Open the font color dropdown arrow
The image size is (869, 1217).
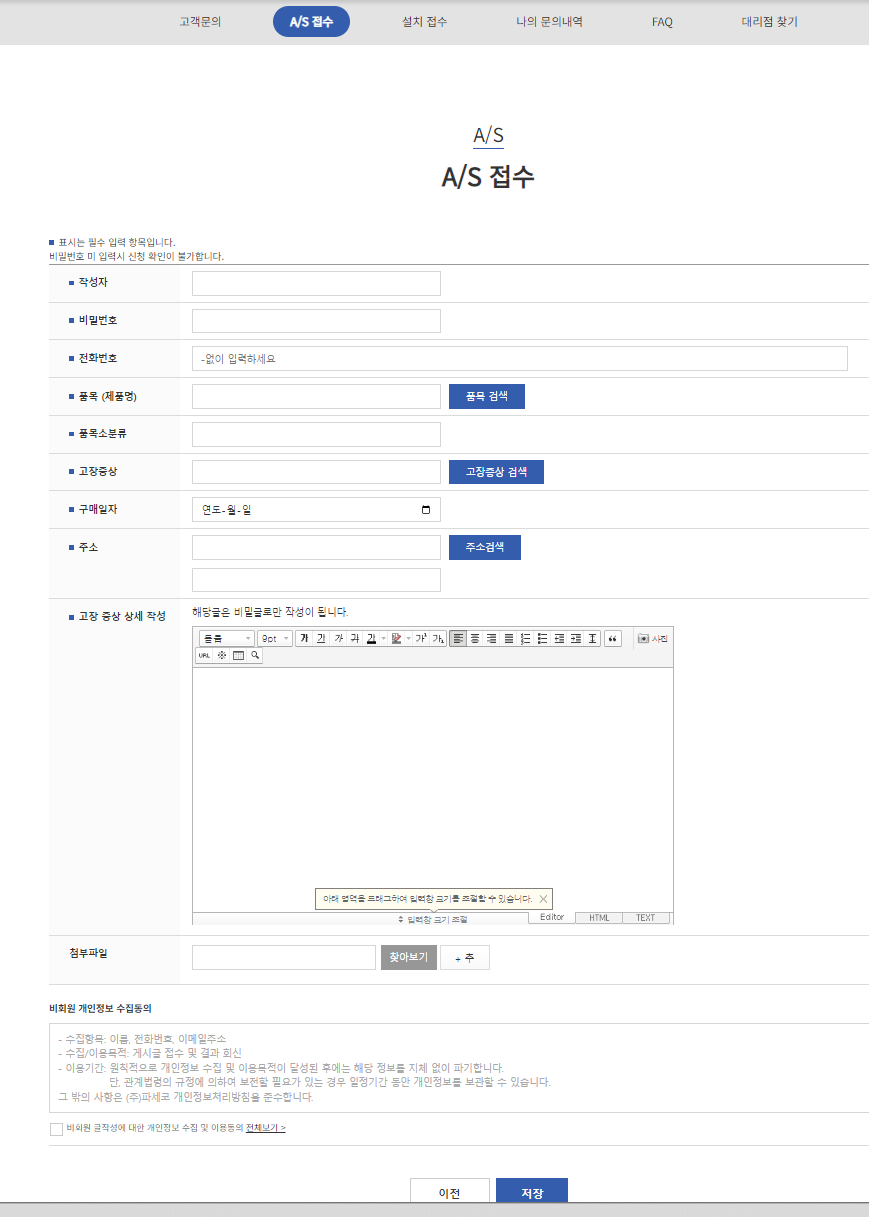[383, 637]
